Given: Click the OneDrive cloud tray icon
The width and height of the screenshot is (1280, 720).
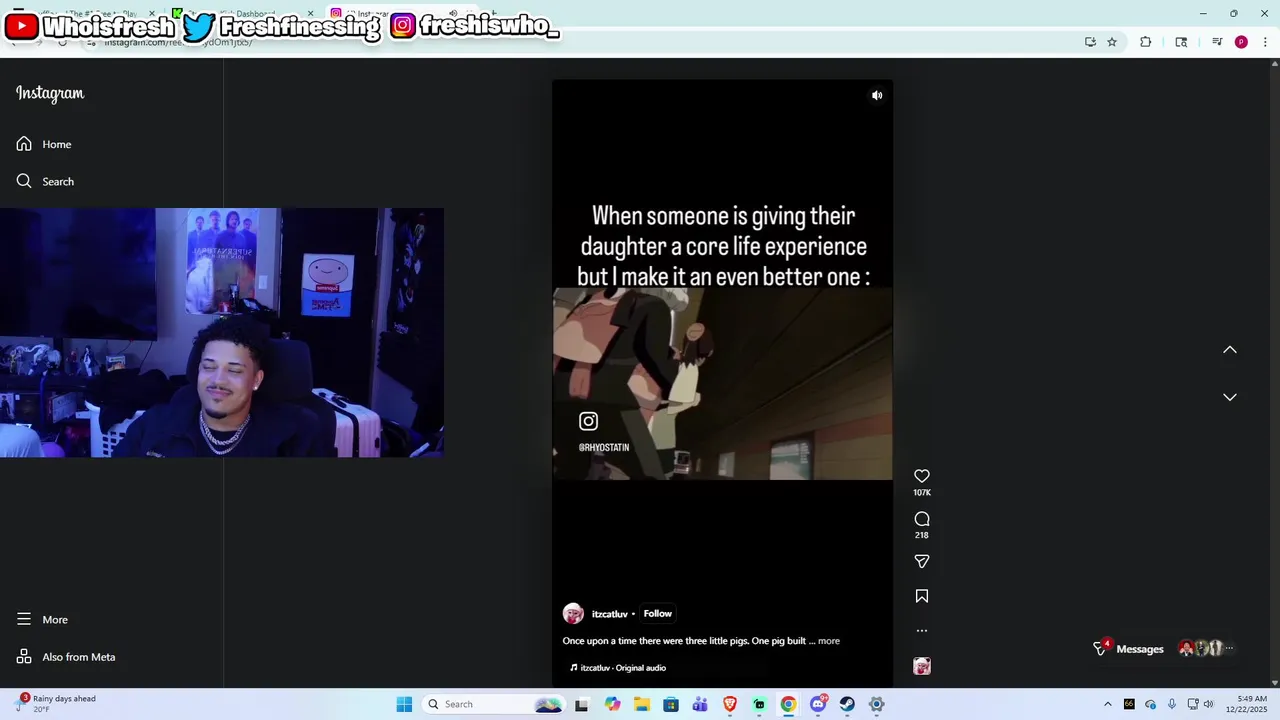Looking at the screenshot, I should click(1150, 704).
